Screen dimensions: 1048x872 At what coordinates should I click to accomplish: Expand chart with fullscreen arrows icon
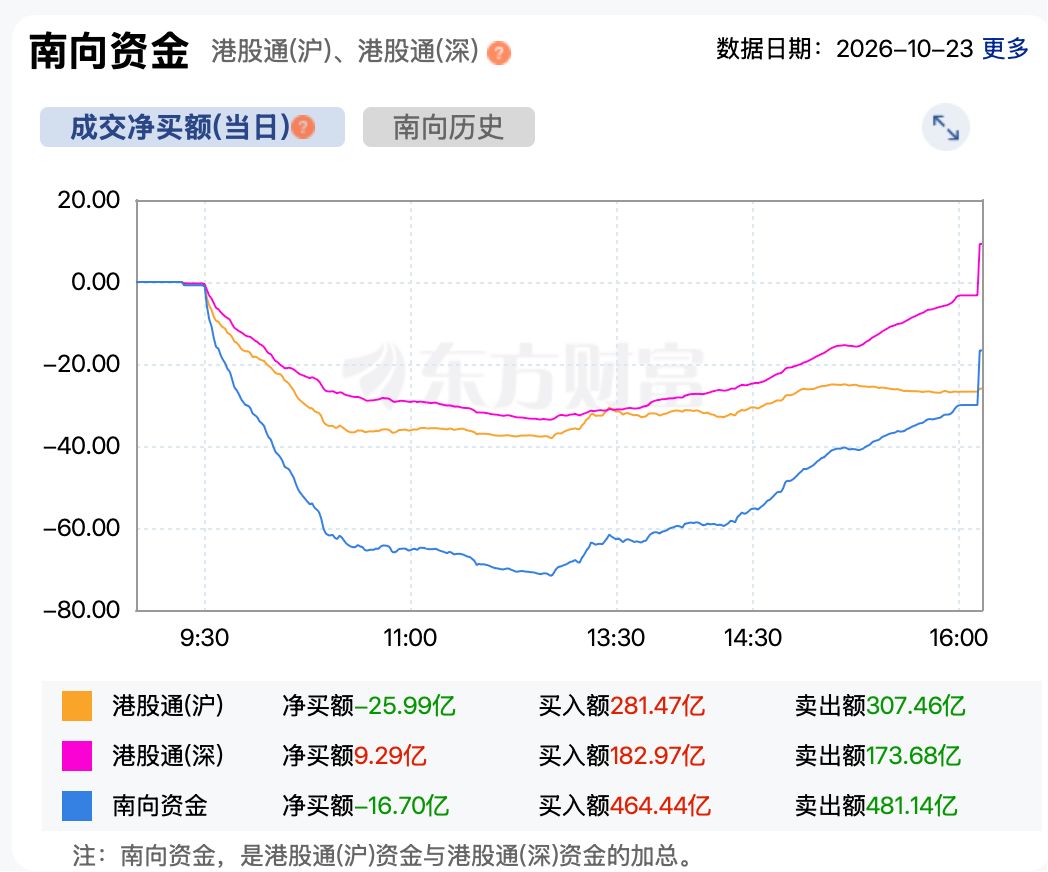coord(946,127)
